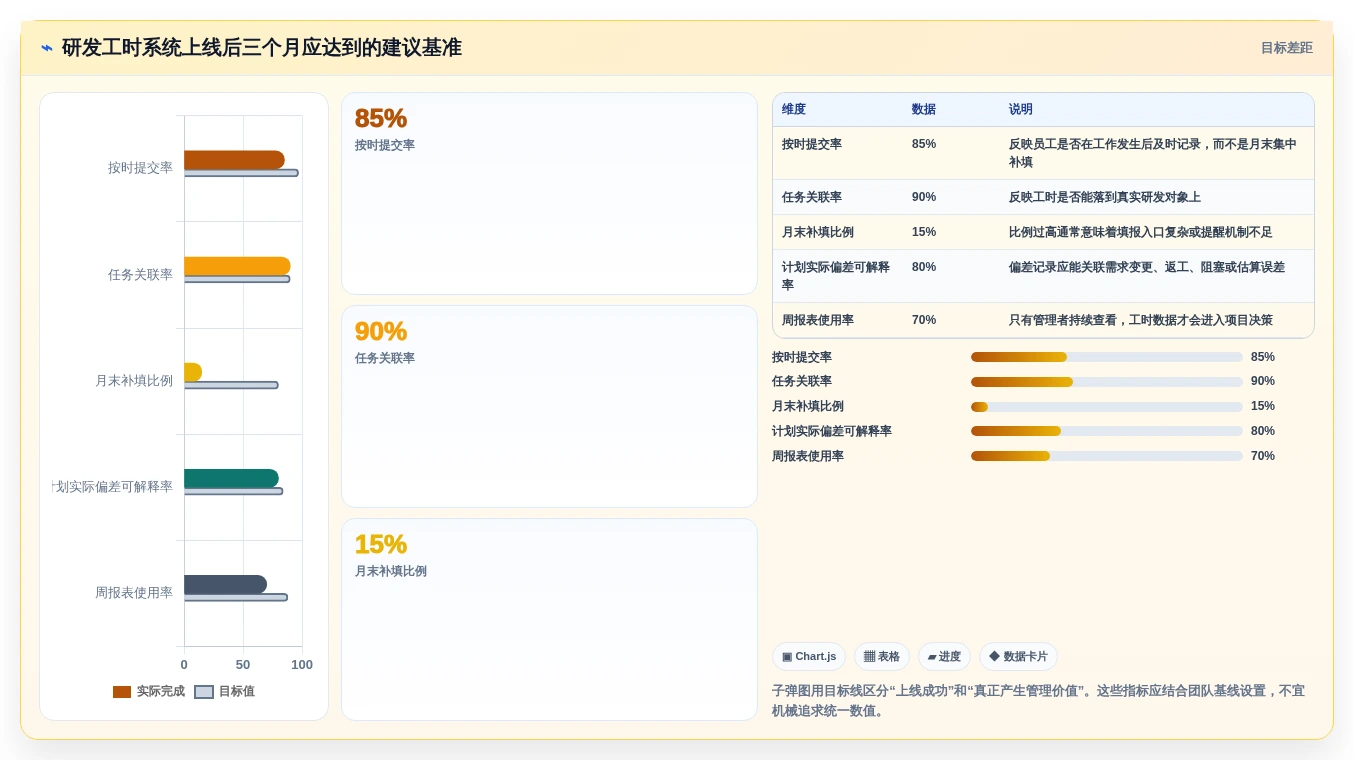Click the Chart.js tag chip
The image size is (1354, 760).
[809, 657]
